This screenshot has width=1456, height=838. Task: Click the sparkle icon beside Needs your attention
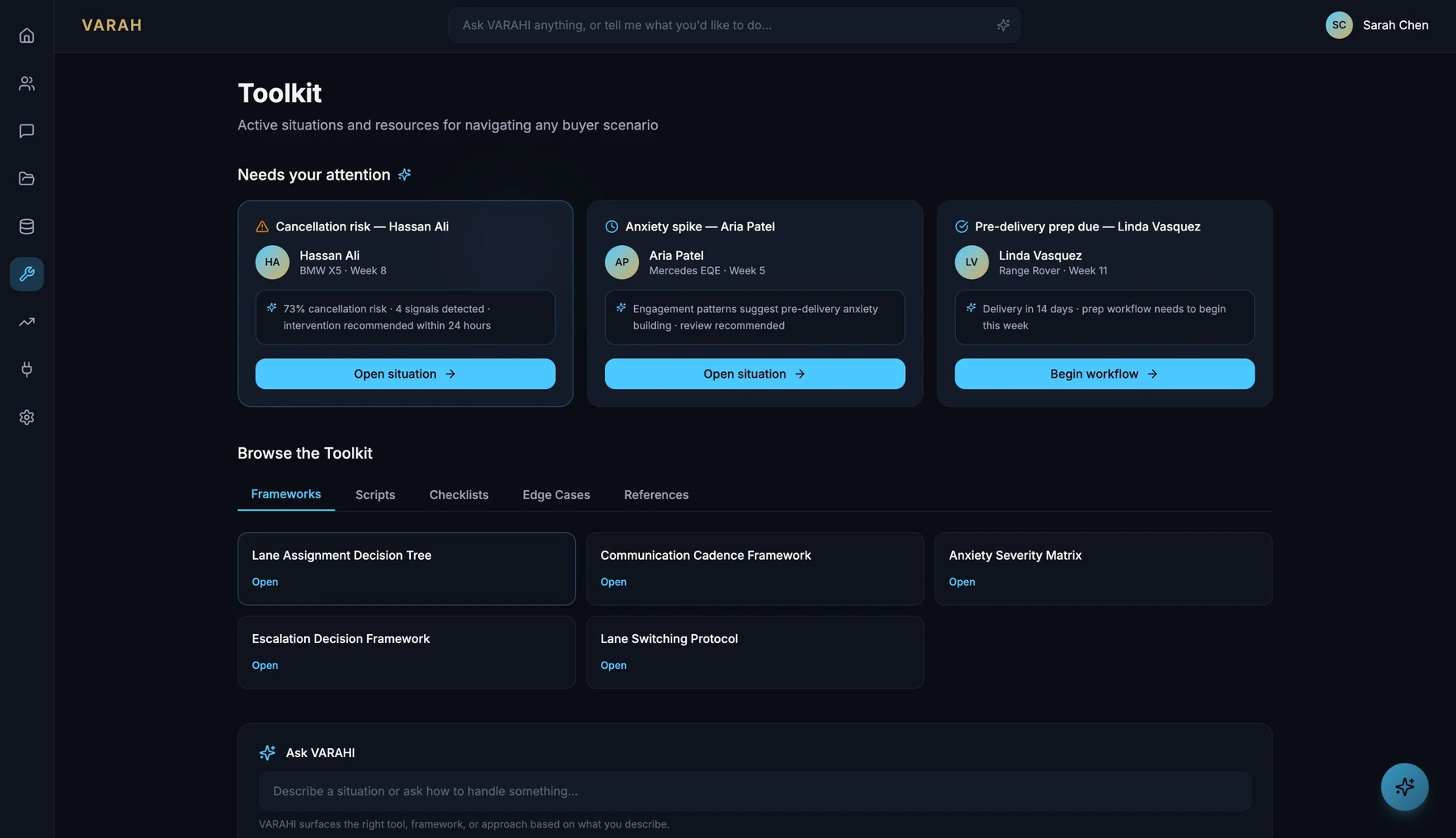(x=404, y=175)
